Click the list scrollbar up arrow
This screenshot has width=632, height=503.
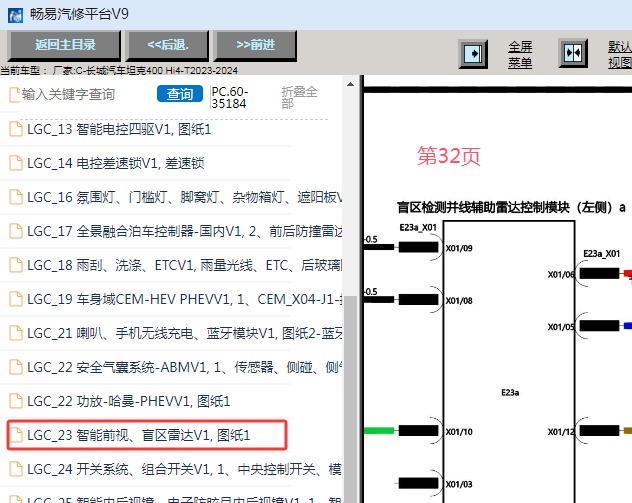(x=350, y=84)
